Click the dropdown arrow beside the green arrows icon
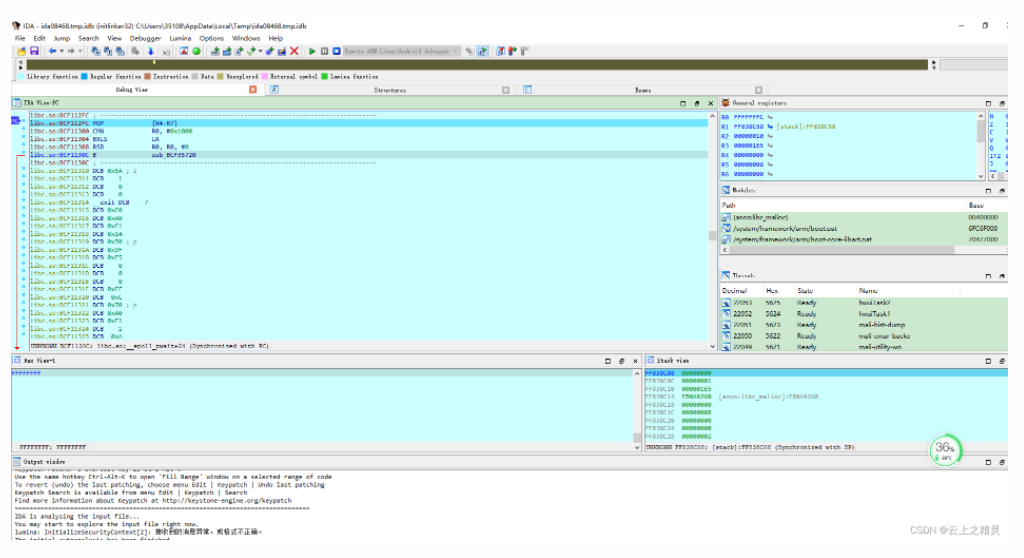This screenshot has height=558, width=1024. click(x=261, y=51)
